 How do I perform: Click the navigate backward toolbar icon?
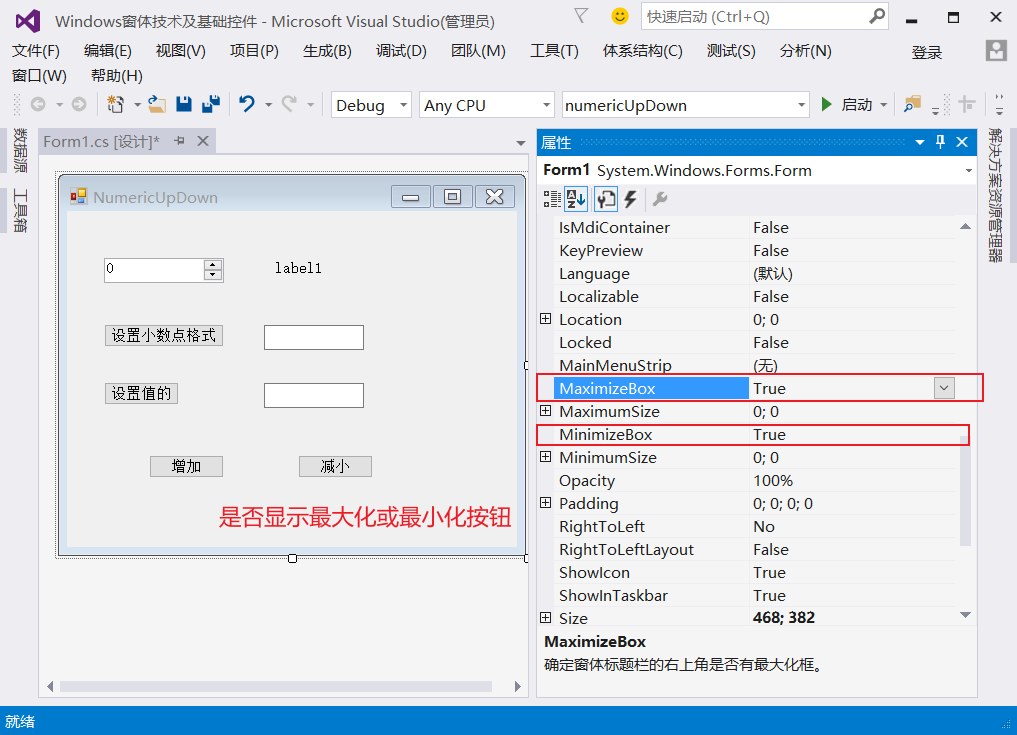[38, 104]
